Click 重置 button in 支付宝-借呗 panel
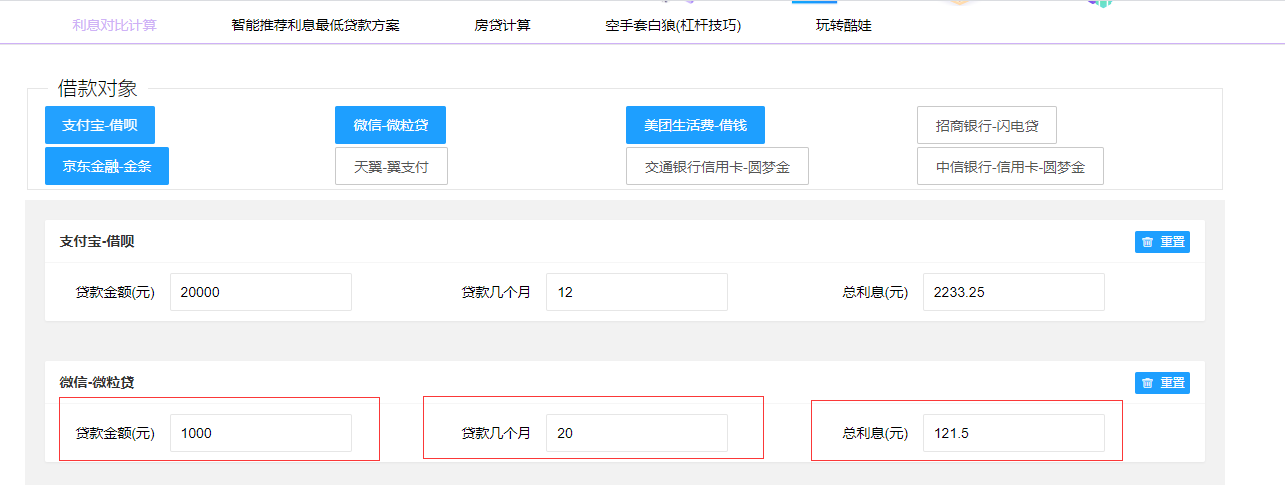 point(1162,241)
